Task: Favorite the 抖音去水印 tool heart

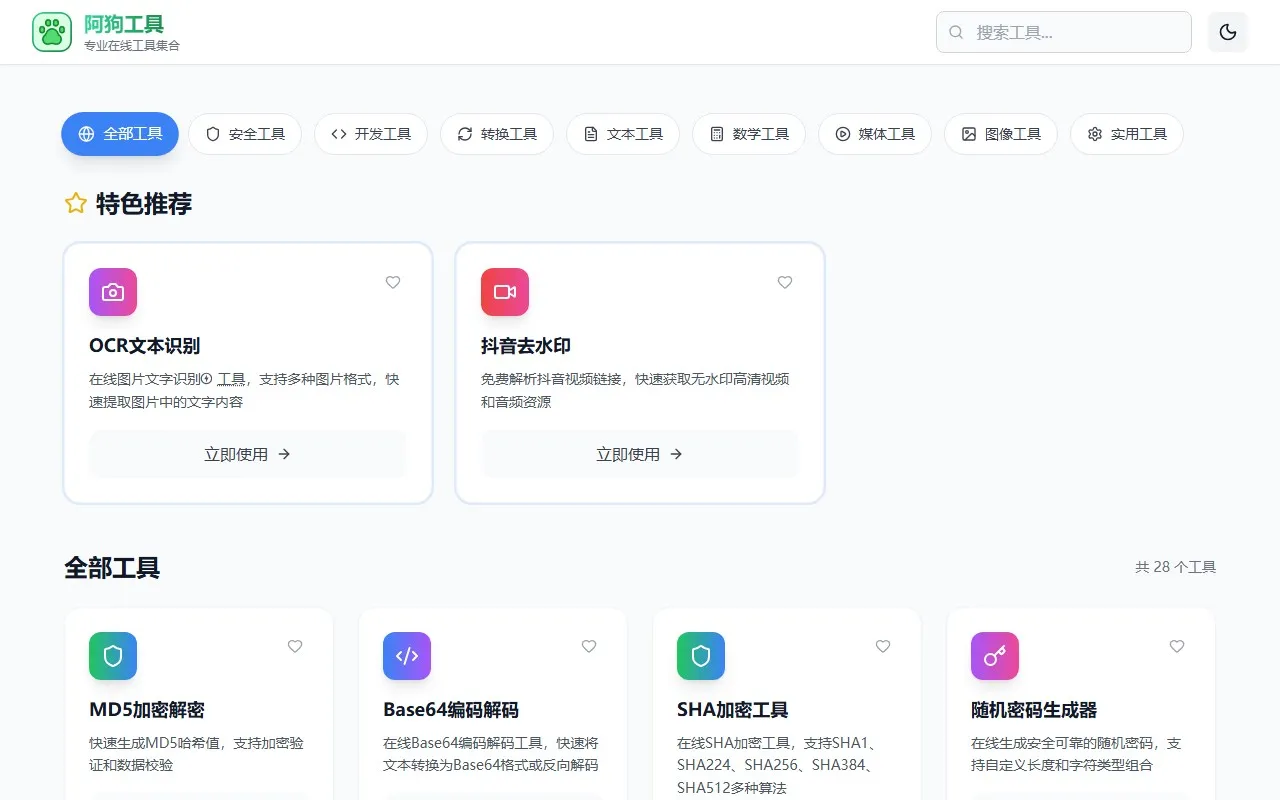Action: tap(784, 282)
